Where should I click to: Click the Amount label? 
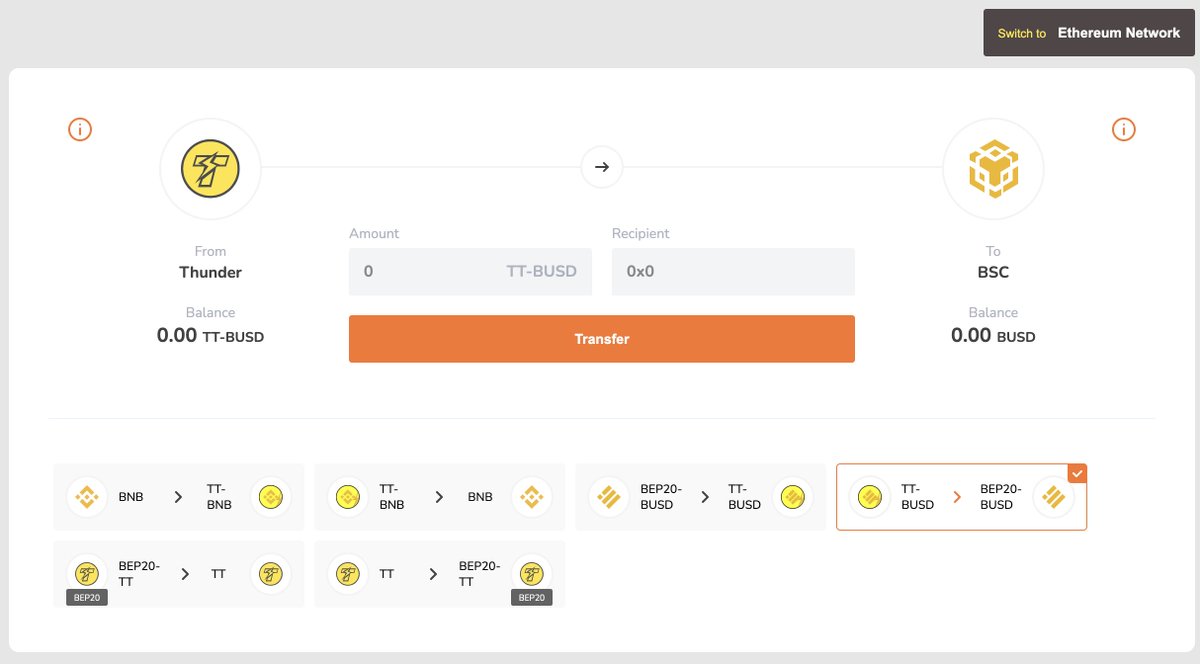(374, 233)
